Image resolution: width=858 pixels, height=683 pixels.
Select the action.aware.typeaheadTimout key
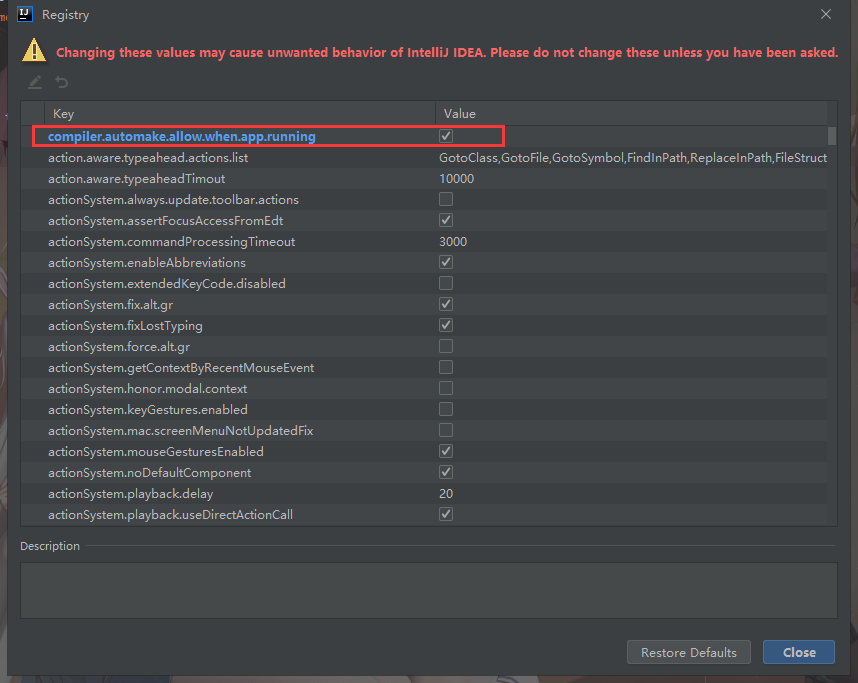coord(136,178)
